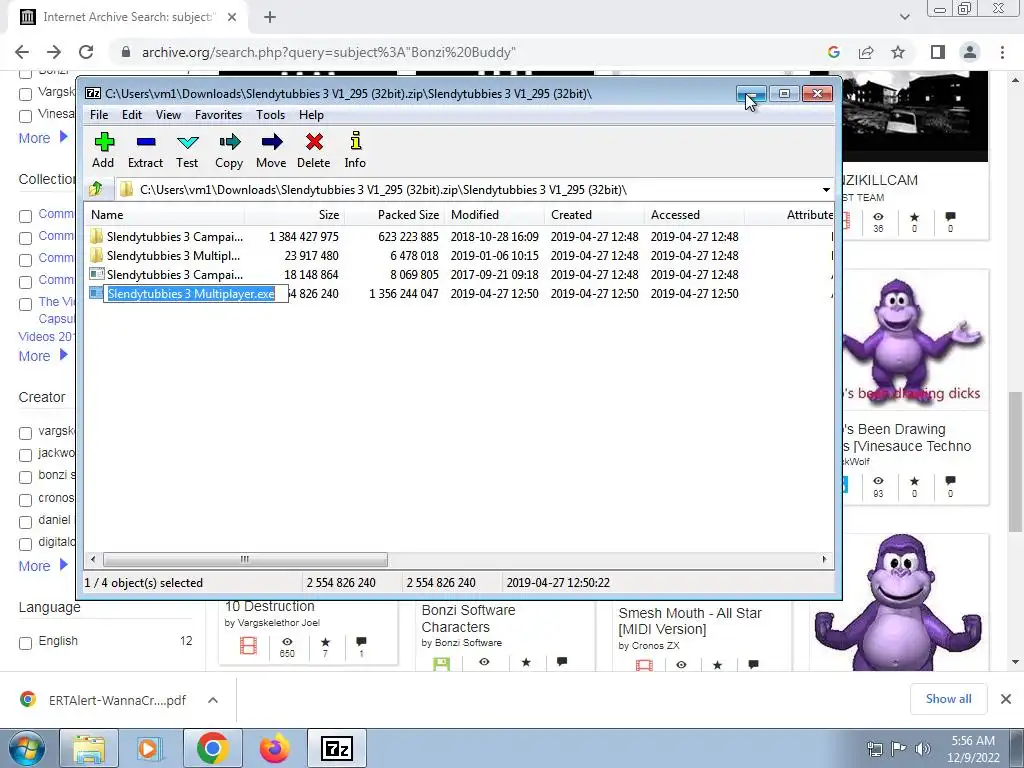
Task: Click the 7-Zip scrollbar right arrow
Action: pyautogui.click(x=824, y=559)
